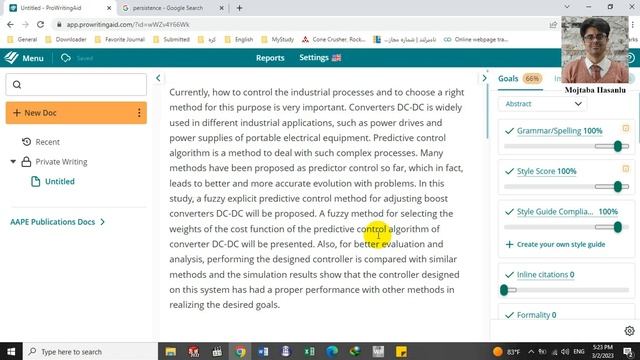Share this page from address bar
Screen dimensions: 640x360
pos(553,24)
